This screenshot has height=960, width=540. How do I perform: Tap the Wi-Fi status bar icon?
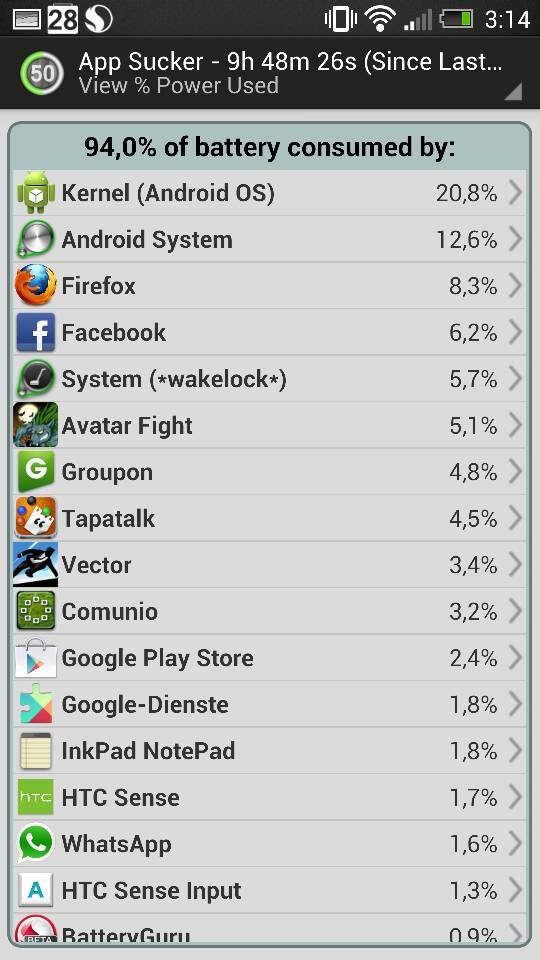380,18
